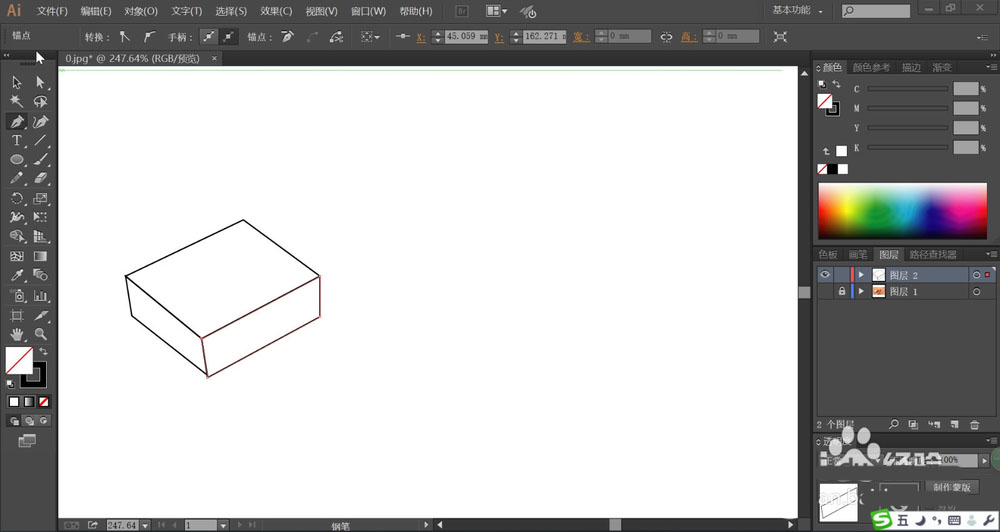Screen dimensions: 1000x532
Task: Open artboard number dropdown in status bar
Action: [223, 526]
